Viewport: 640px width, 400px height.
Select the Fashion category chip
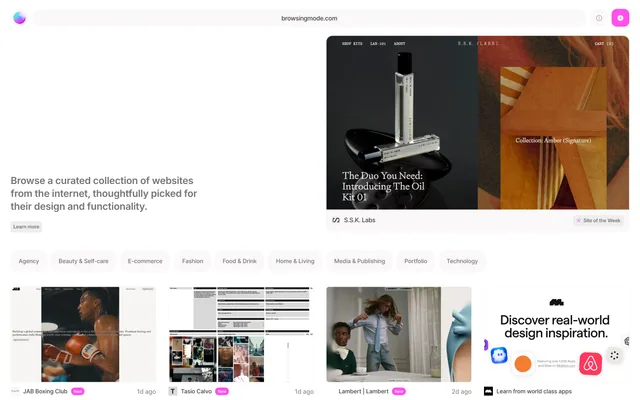click(x=193, y=261)
